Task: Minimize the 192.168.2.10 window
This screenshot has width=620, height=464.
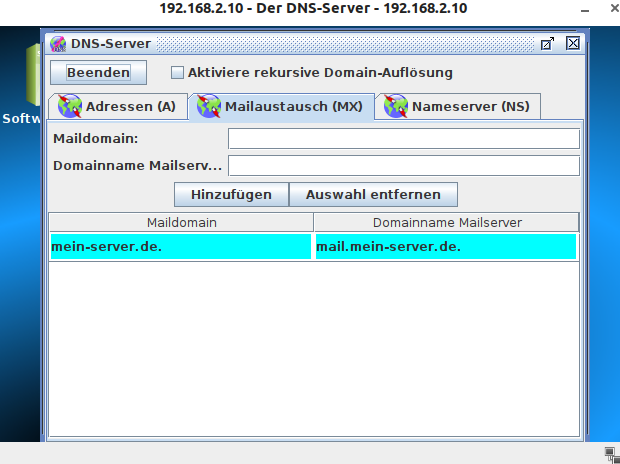Action: point(585,9)
